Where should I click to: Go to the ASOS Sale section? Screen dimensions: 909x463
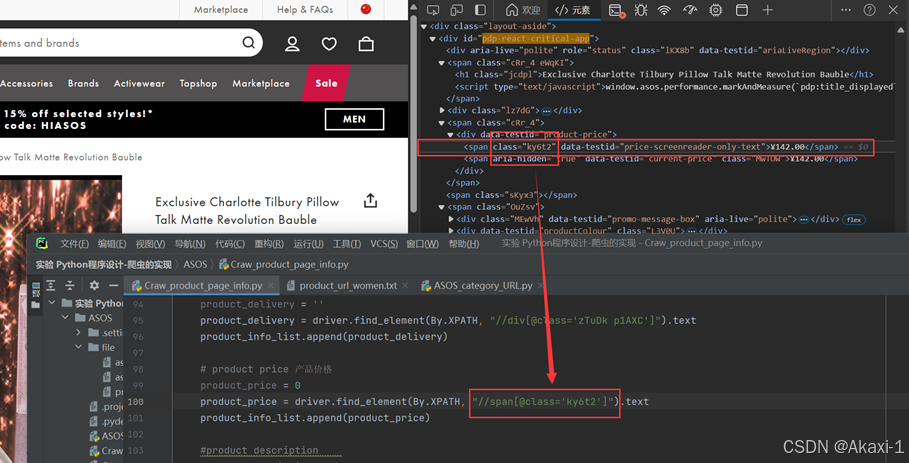pos(326,83)
